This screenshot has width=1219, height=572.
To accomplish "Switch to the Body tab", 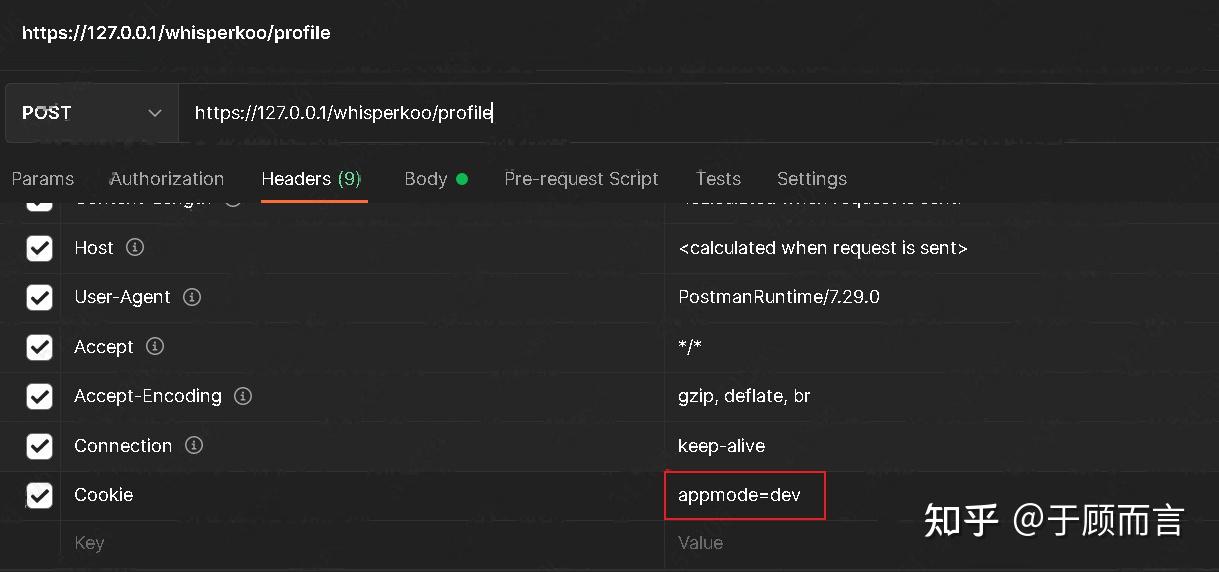I will pos(426,179).
